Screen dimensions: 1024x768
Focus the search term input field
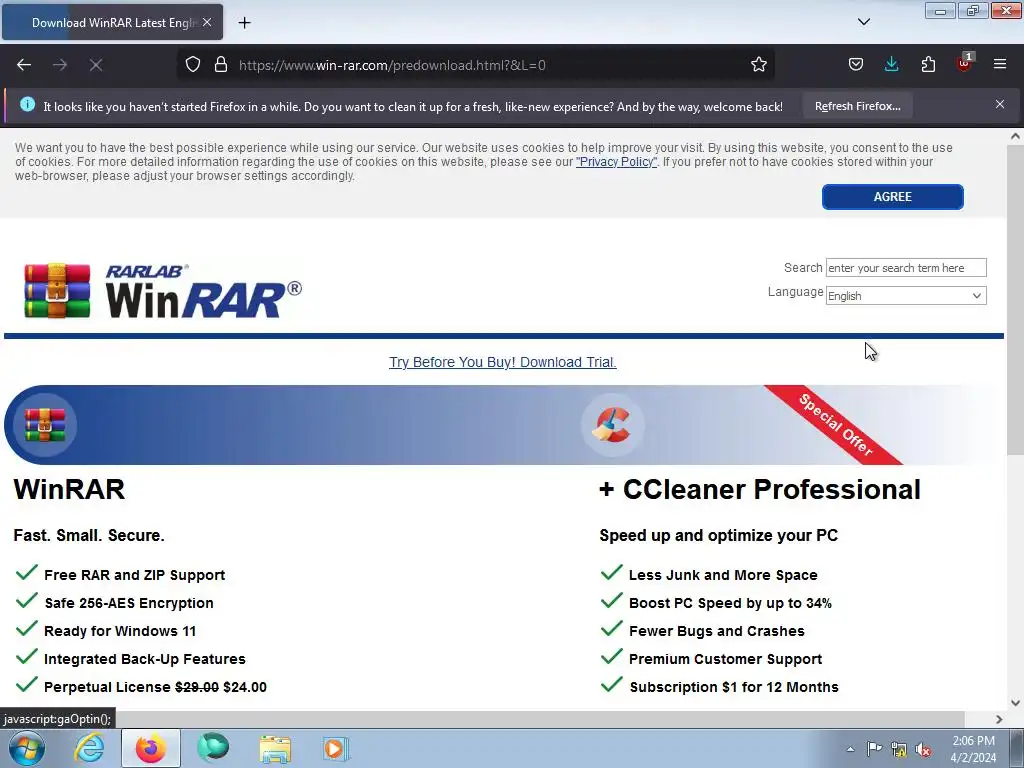click(x=906, y=268)
